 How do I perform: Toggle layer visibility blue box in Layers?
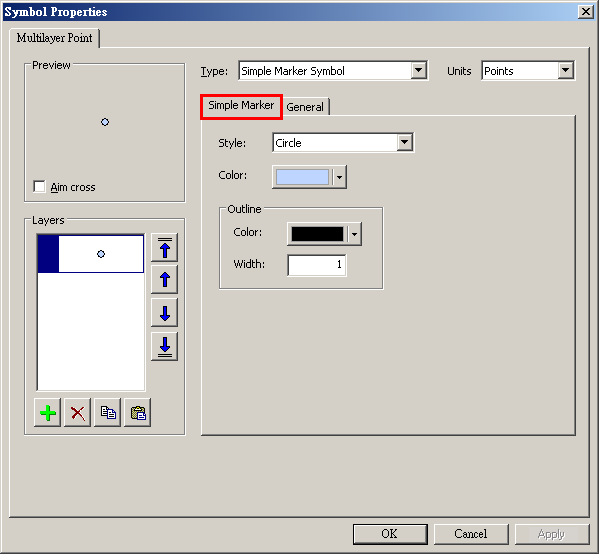[48, 254]
